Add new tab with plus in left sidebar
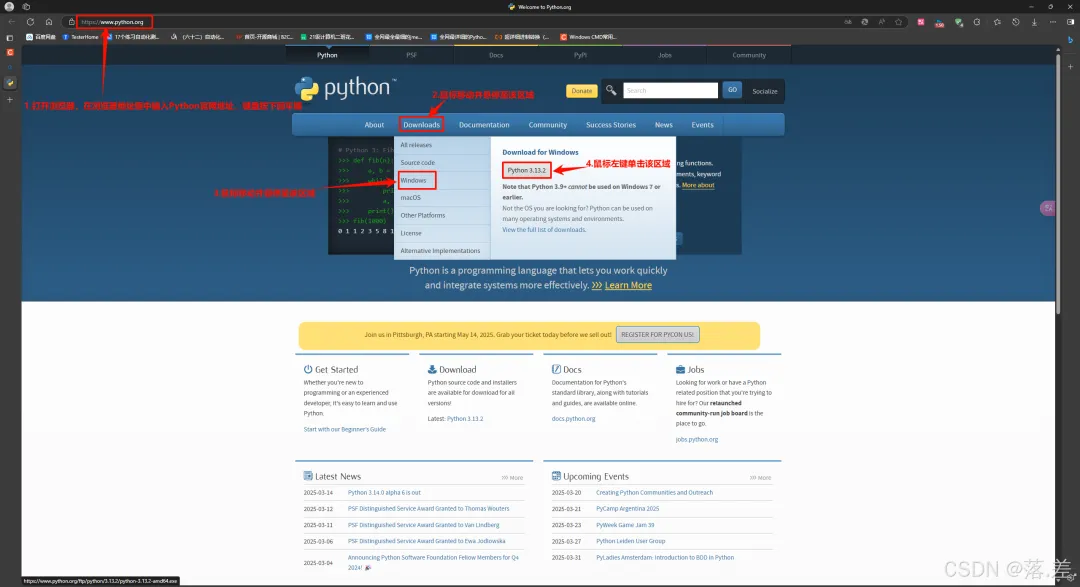Image resolution: width=1080 pixels, height=587 pixels. (10, 100)
